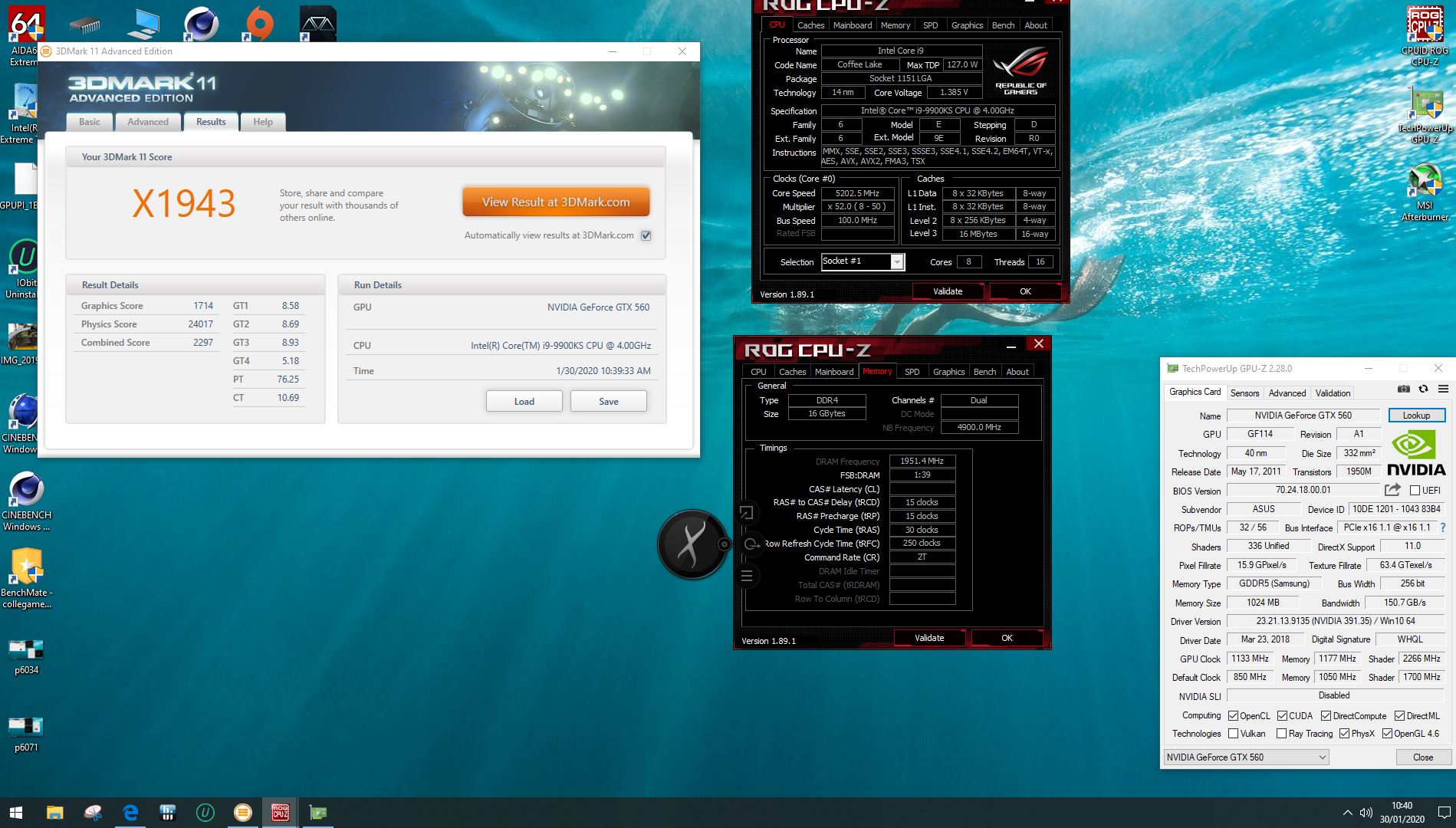The width and height of the screenshot is (1456, 828).
Task: Click View Result at 3DMark.com button
Action: [556, 202]
